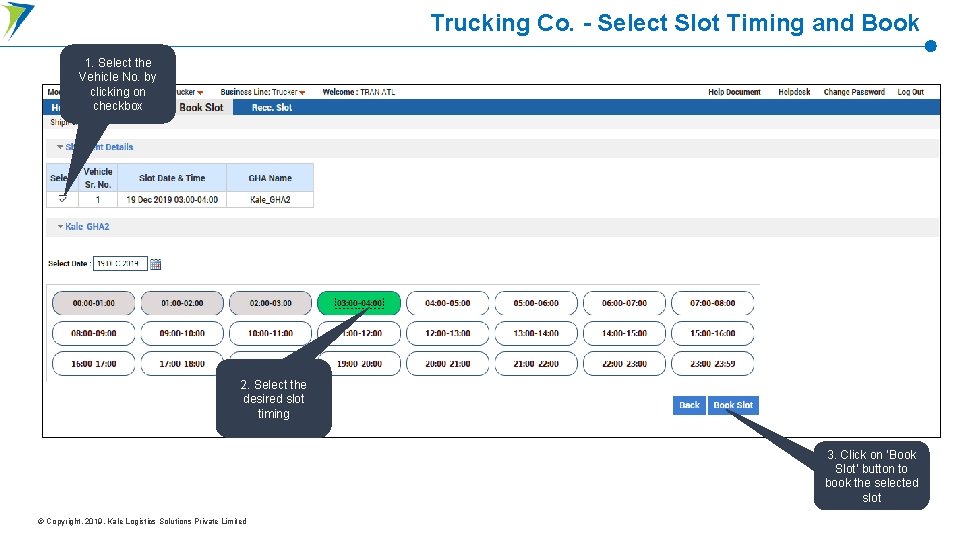Open the Helpdesk link
Viewport: 960px width, 540px height.
tap(794, 92)
